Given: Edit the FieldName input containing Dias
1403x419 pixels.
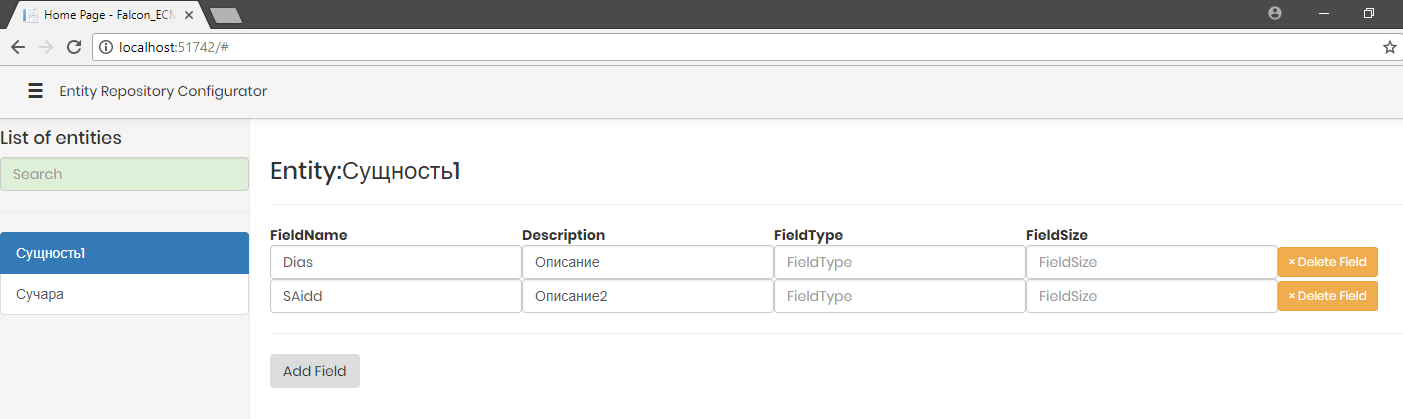Looking at the screenshot, I should 396,262.
